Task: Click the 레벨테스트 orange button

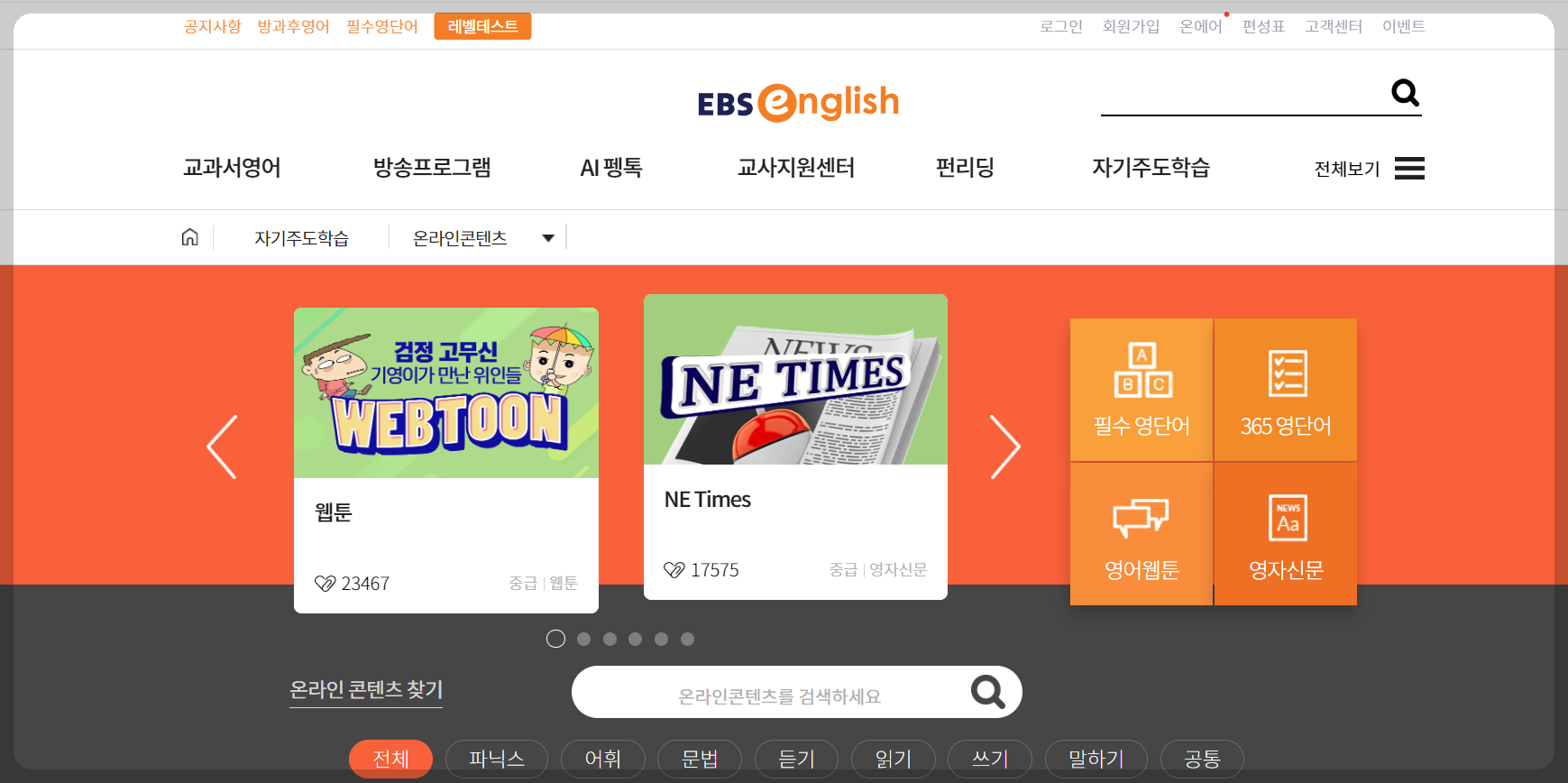Action: (482, 26)
